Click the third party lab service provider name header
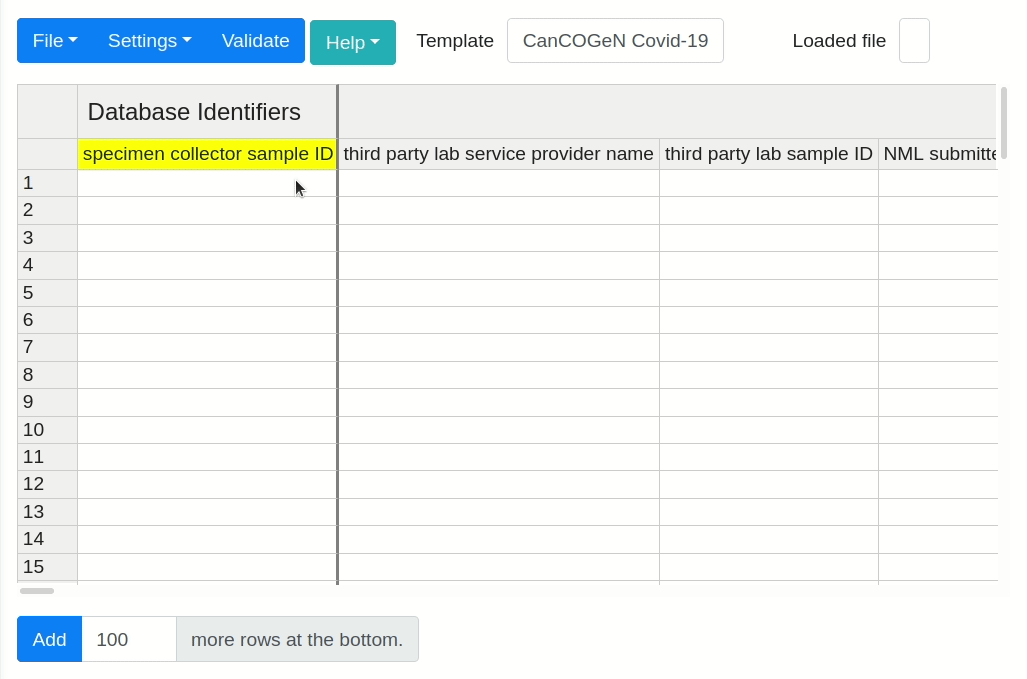The width and height of the screenshot is (1027, 679). click(498, 154)
